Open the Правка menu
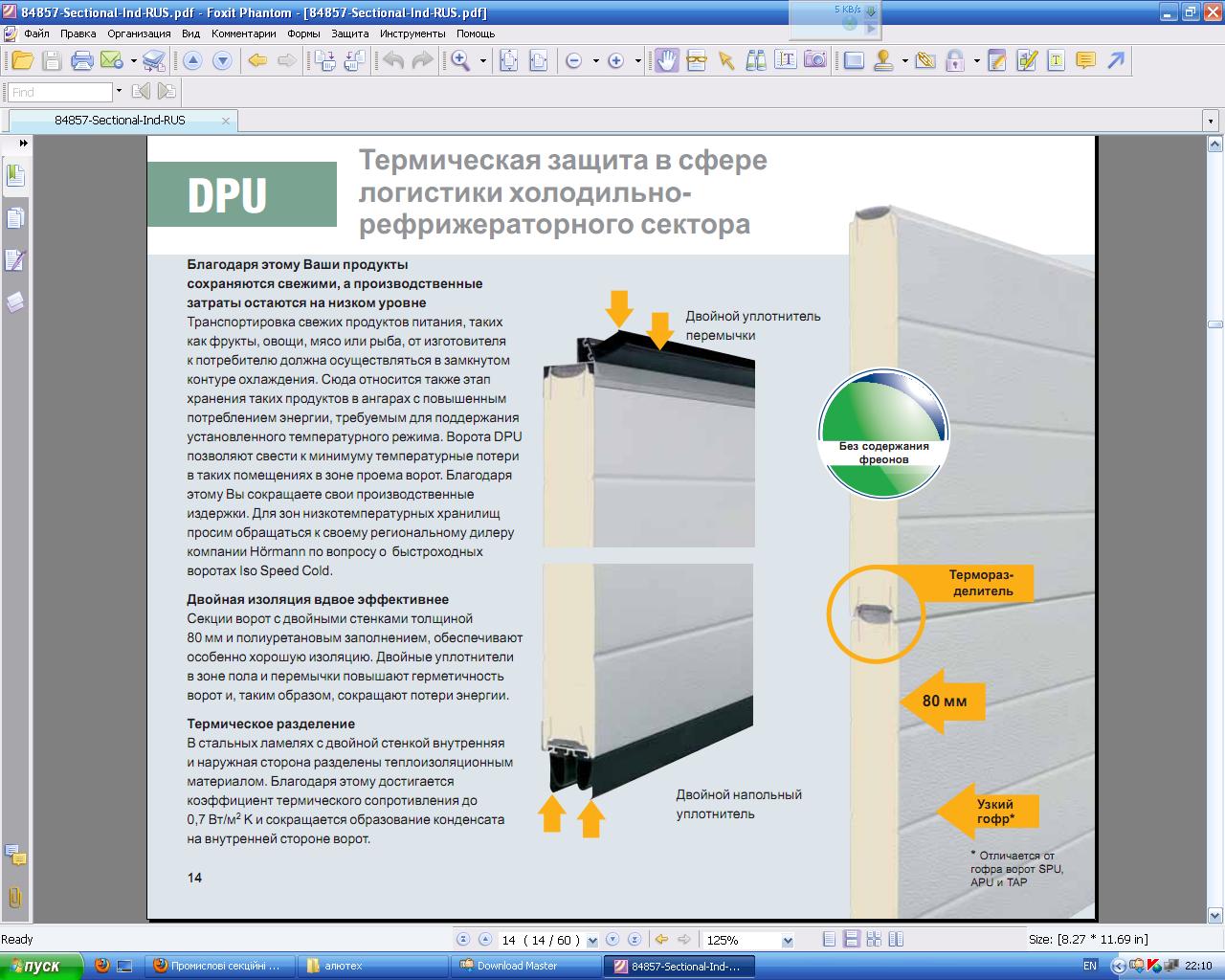Viewport: 1225px width, 980px height. (x=78, y=33)
